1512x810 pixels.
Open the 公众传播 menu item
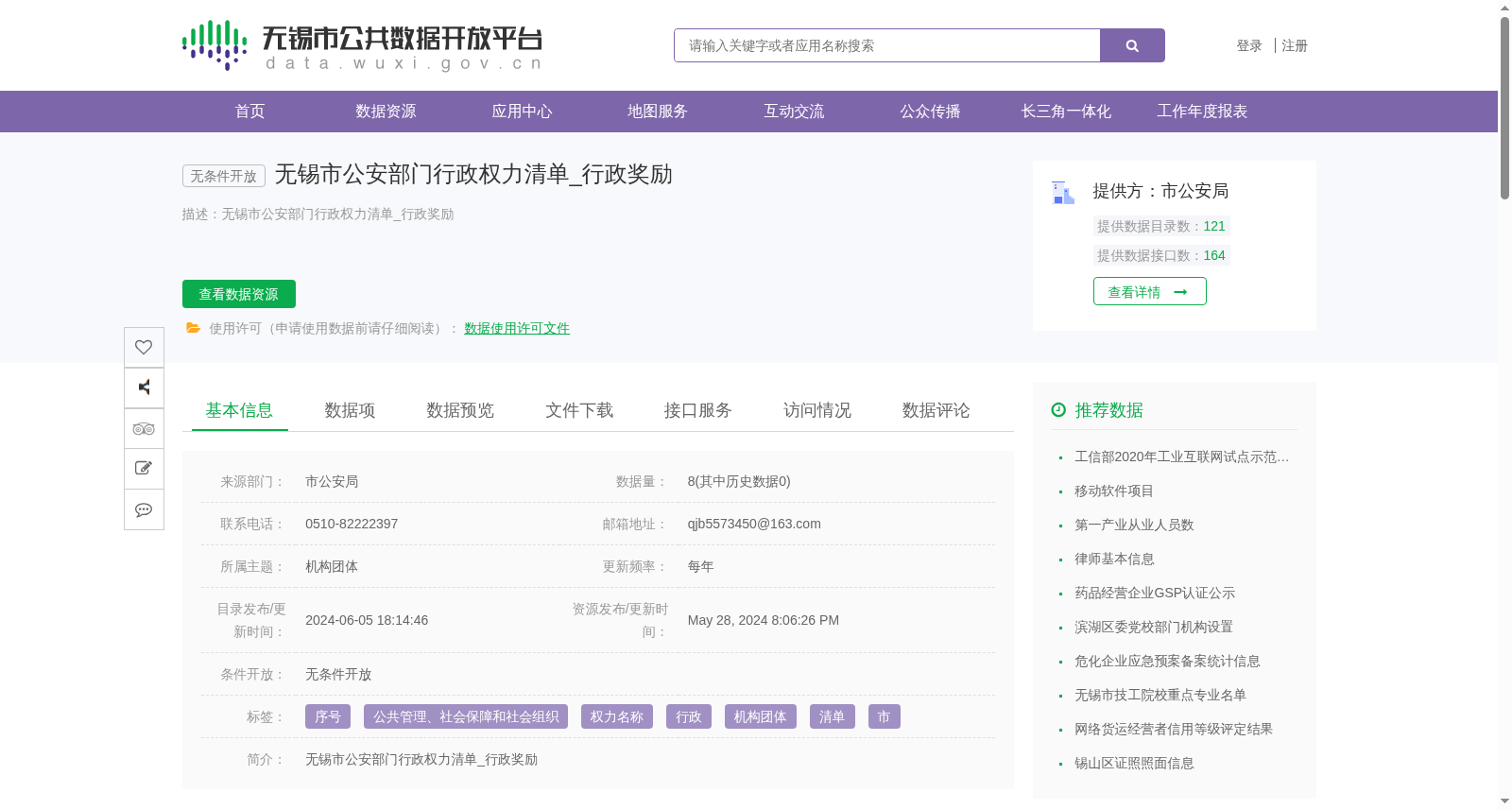930,112
